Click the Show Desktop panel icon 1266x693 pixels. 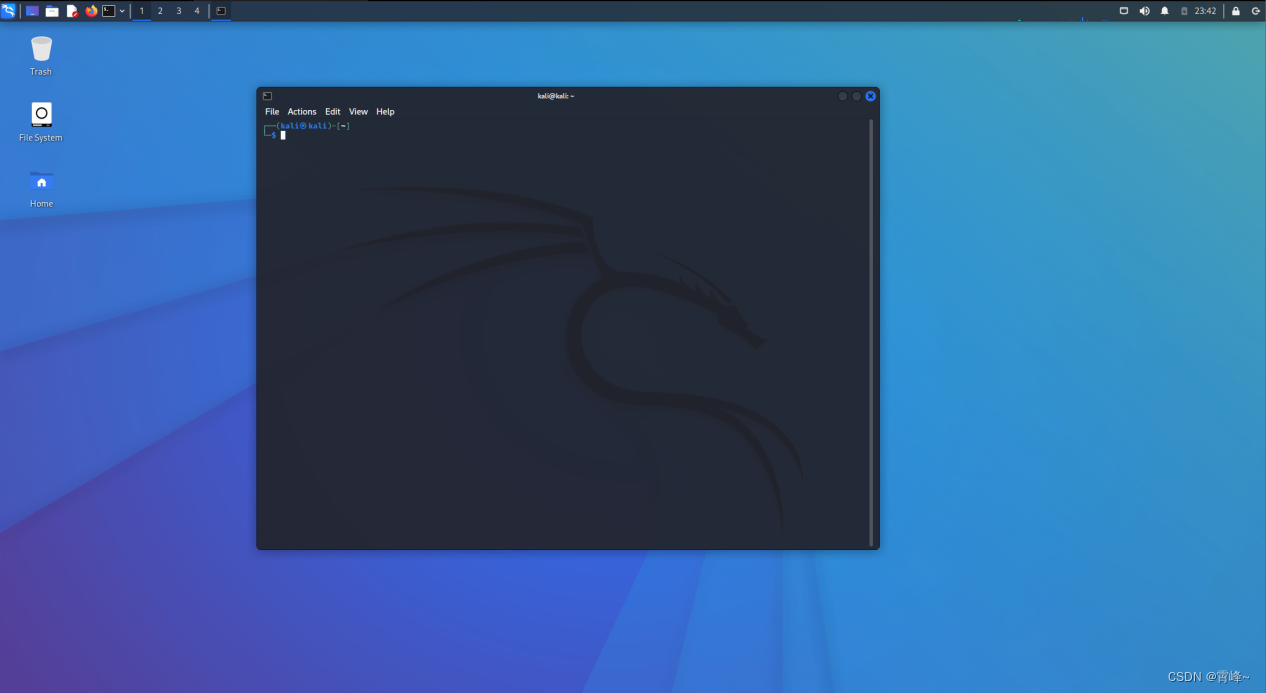[x=32, y=11]
